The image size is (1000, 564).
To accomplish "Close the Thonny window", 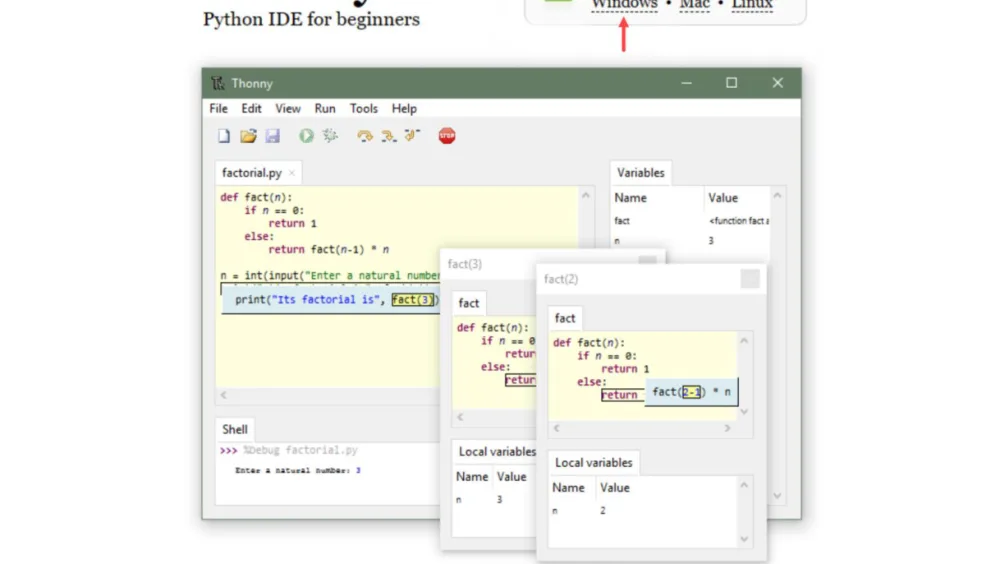I will tap(777, 83).
